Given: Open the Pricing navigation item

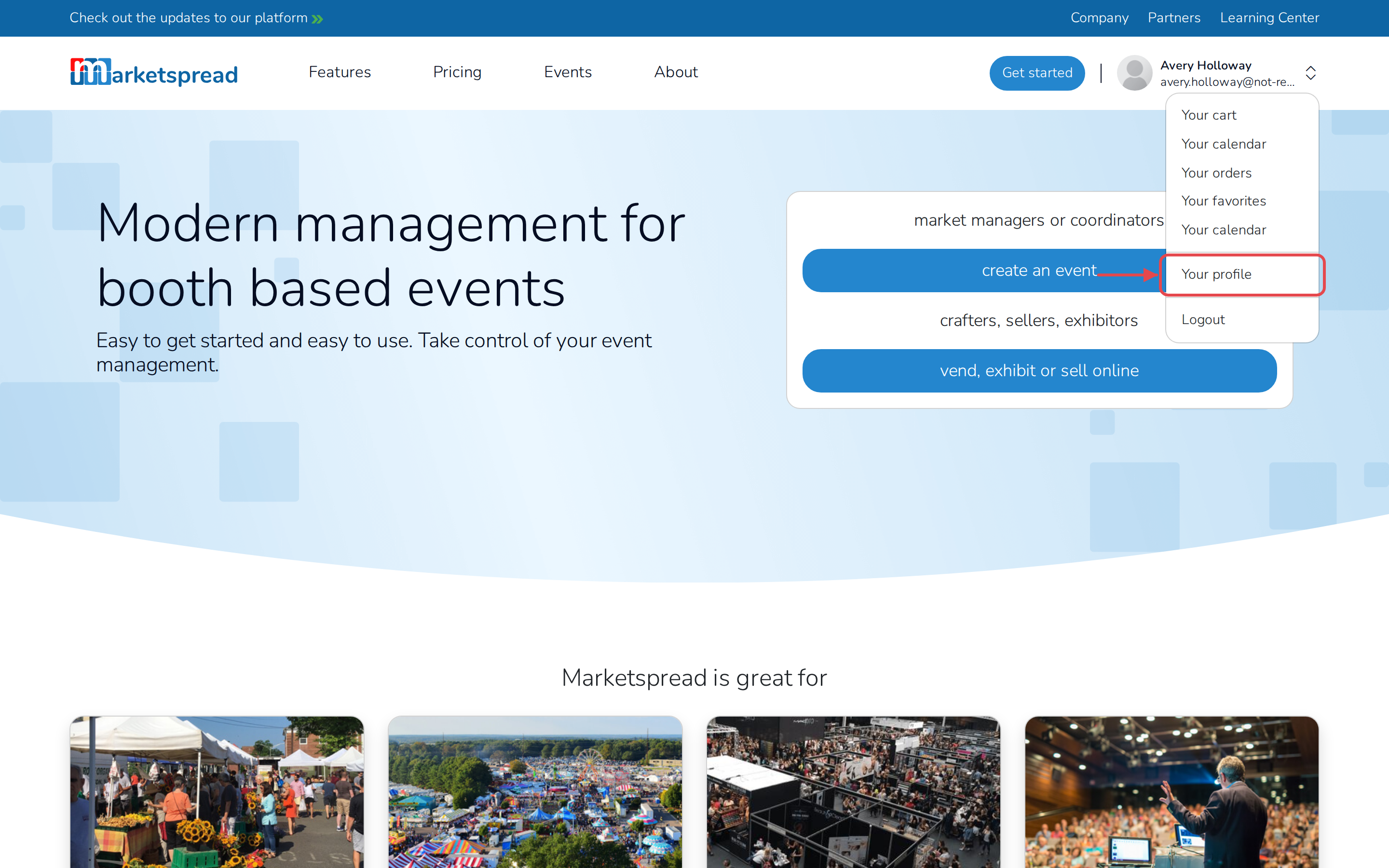Looking at the screenshot, I should point(457,72).
